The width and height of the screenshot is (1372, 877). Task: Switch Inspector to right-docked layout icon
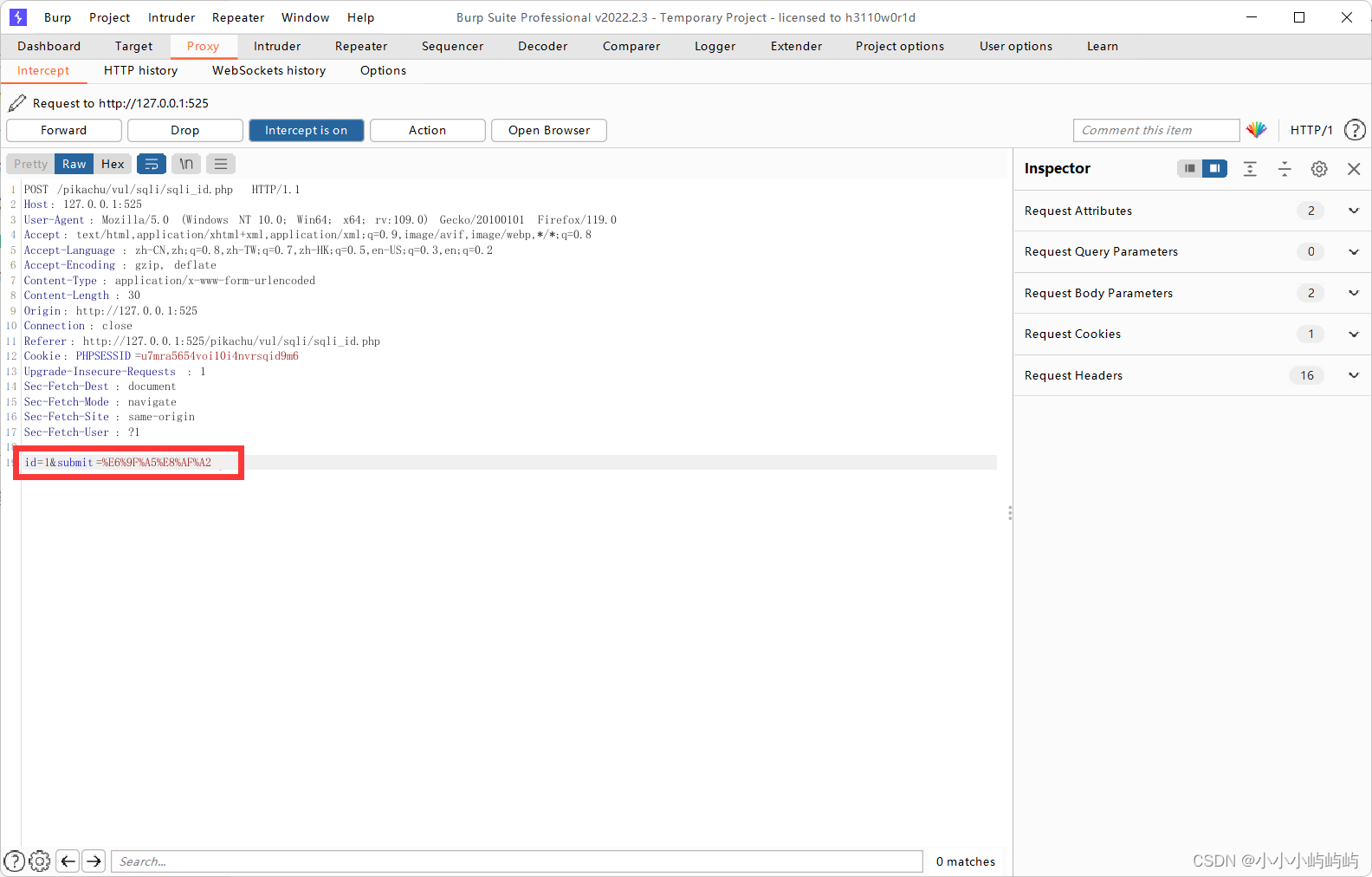click(1214, 168)
